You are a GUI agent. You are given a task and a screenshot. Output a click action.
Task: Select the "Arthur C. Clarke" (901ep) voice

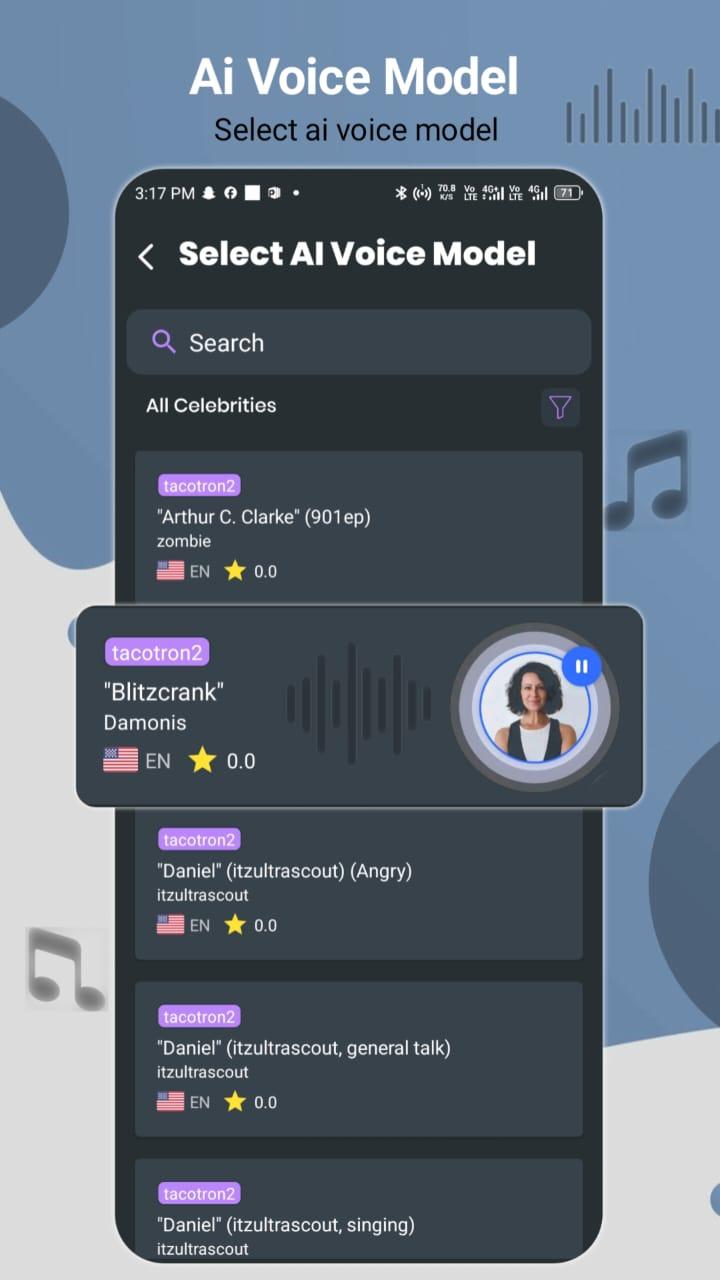tap(359, 527)
